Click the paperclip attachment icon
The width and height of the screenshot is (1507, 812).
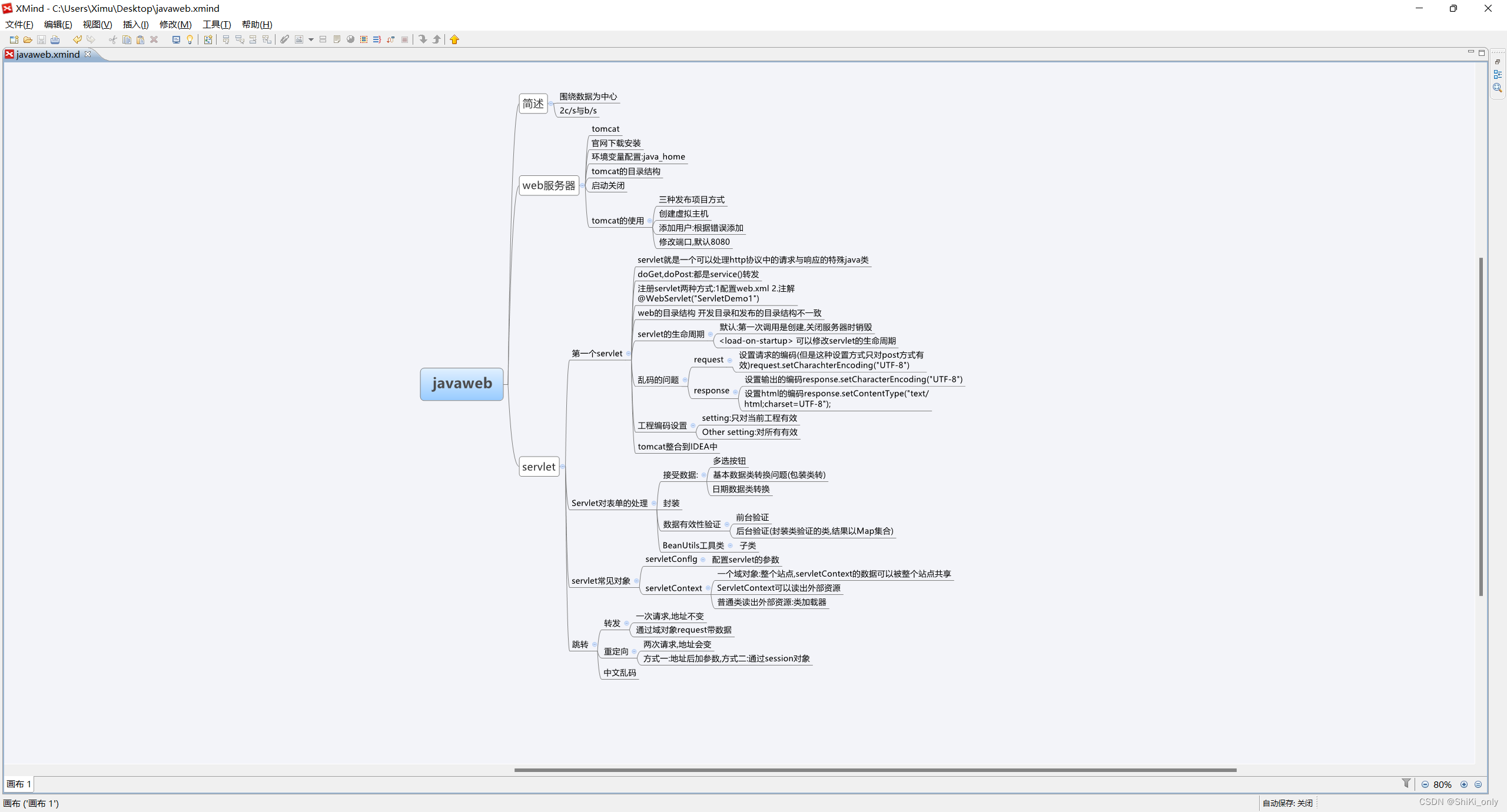284,39
